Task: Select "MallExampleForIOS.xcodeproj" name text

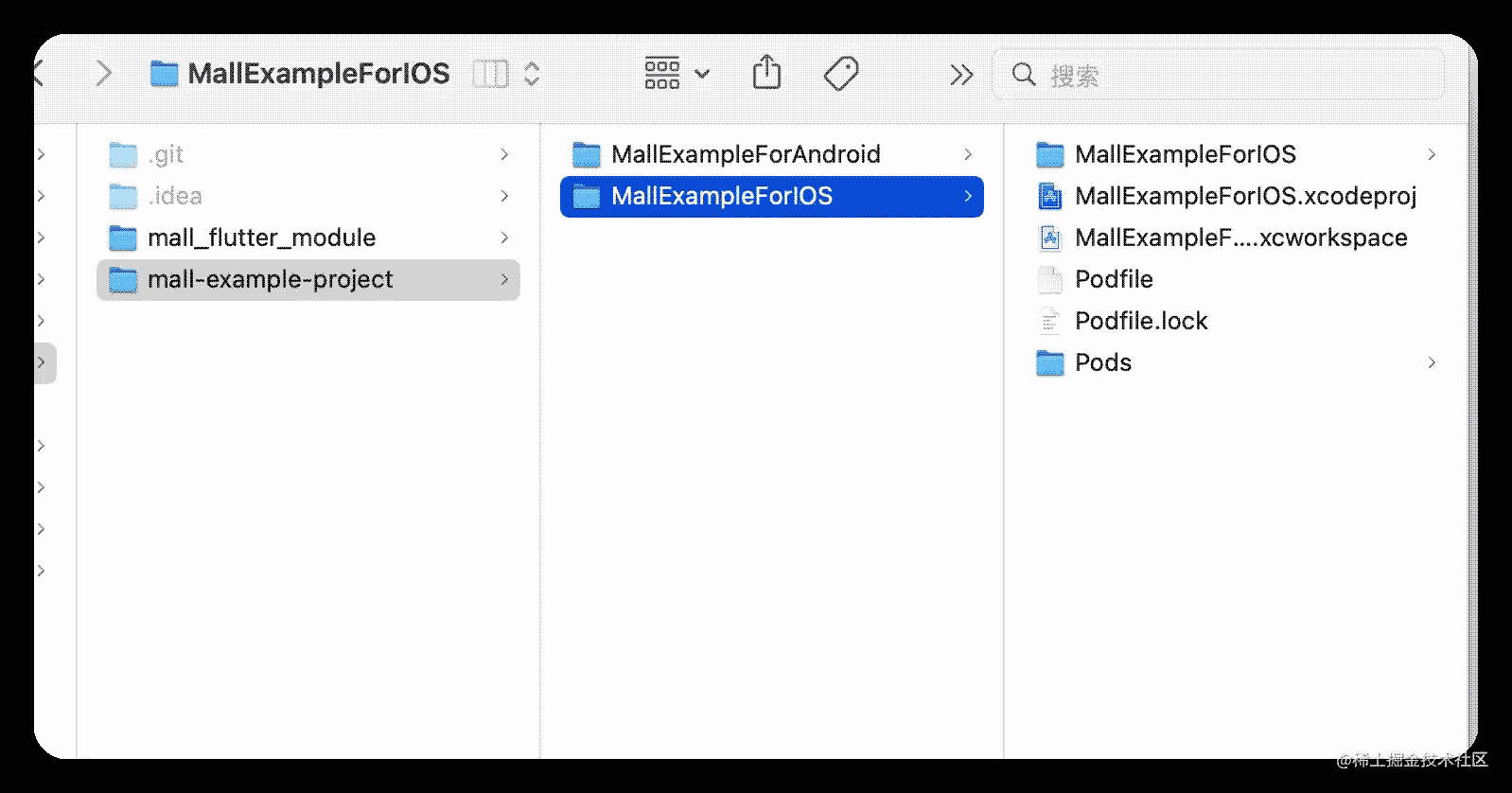Action: [1246, 196]
